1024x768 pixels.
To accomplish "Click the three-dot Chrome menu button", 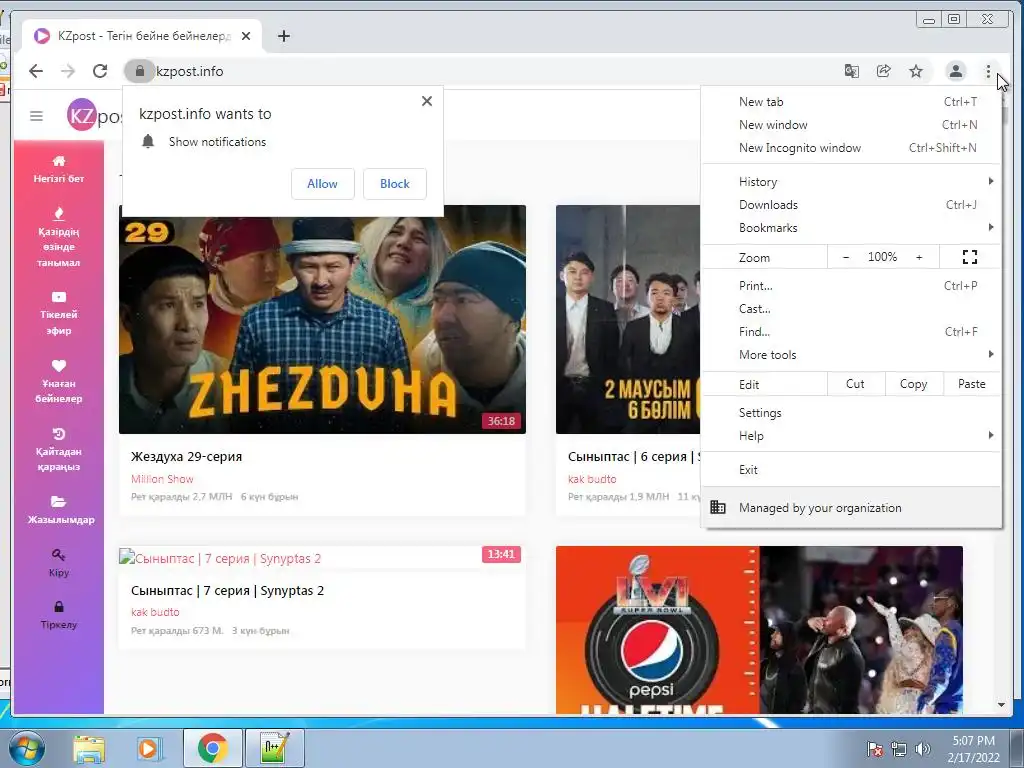I will (988, 71).
